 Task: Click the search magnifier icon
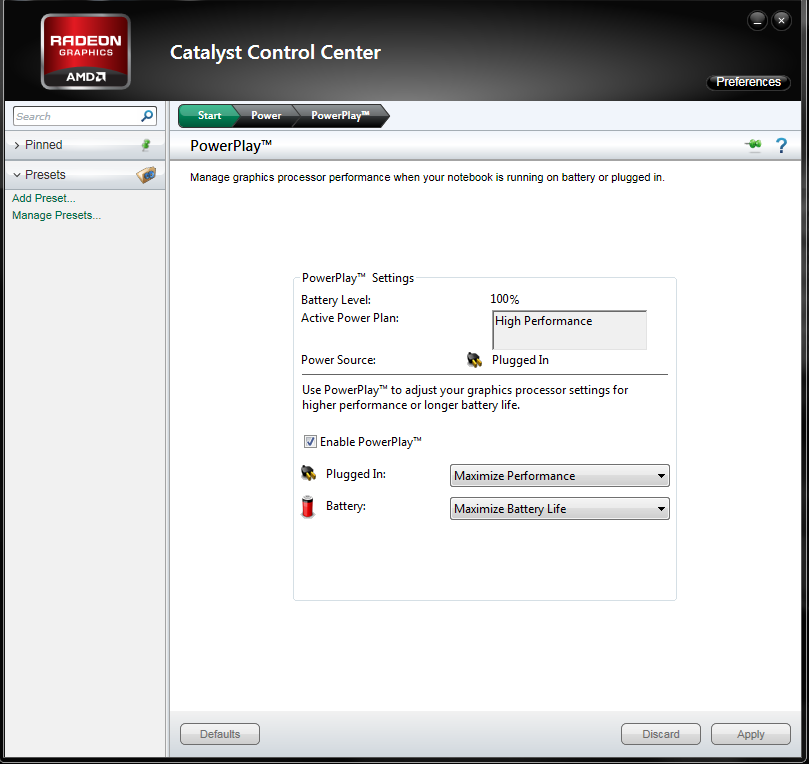click(147, 116)
